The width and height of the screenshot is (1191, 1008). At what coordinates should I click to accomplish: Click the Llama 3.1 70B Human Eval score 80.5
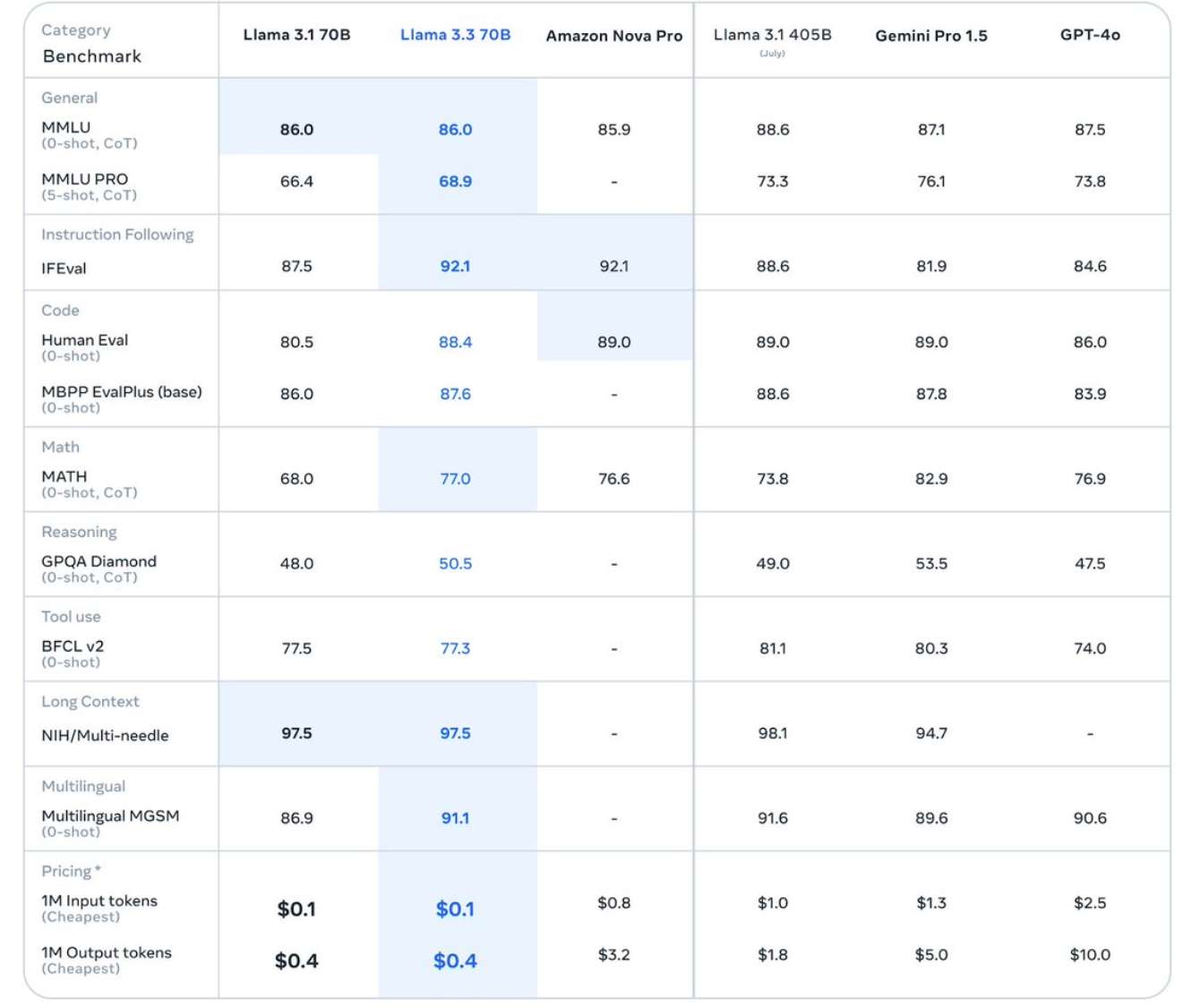[296, 343]
